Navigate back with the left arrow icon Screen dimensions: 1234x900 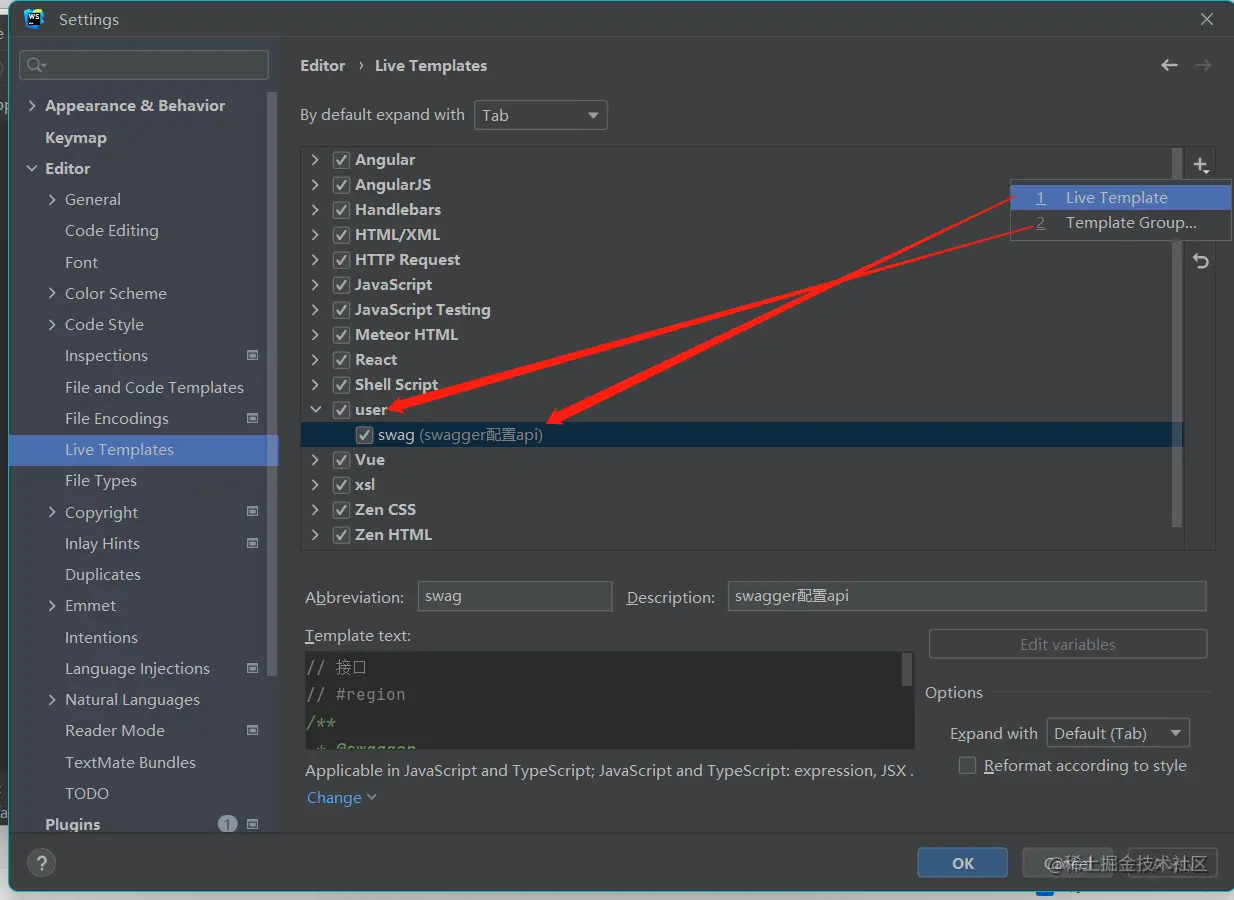click(1169, 65)
